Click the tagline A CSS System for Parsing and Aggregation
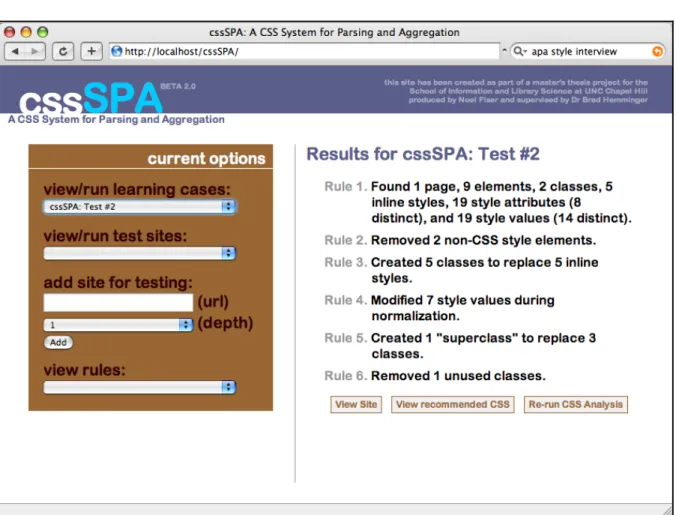 [116, 119]
